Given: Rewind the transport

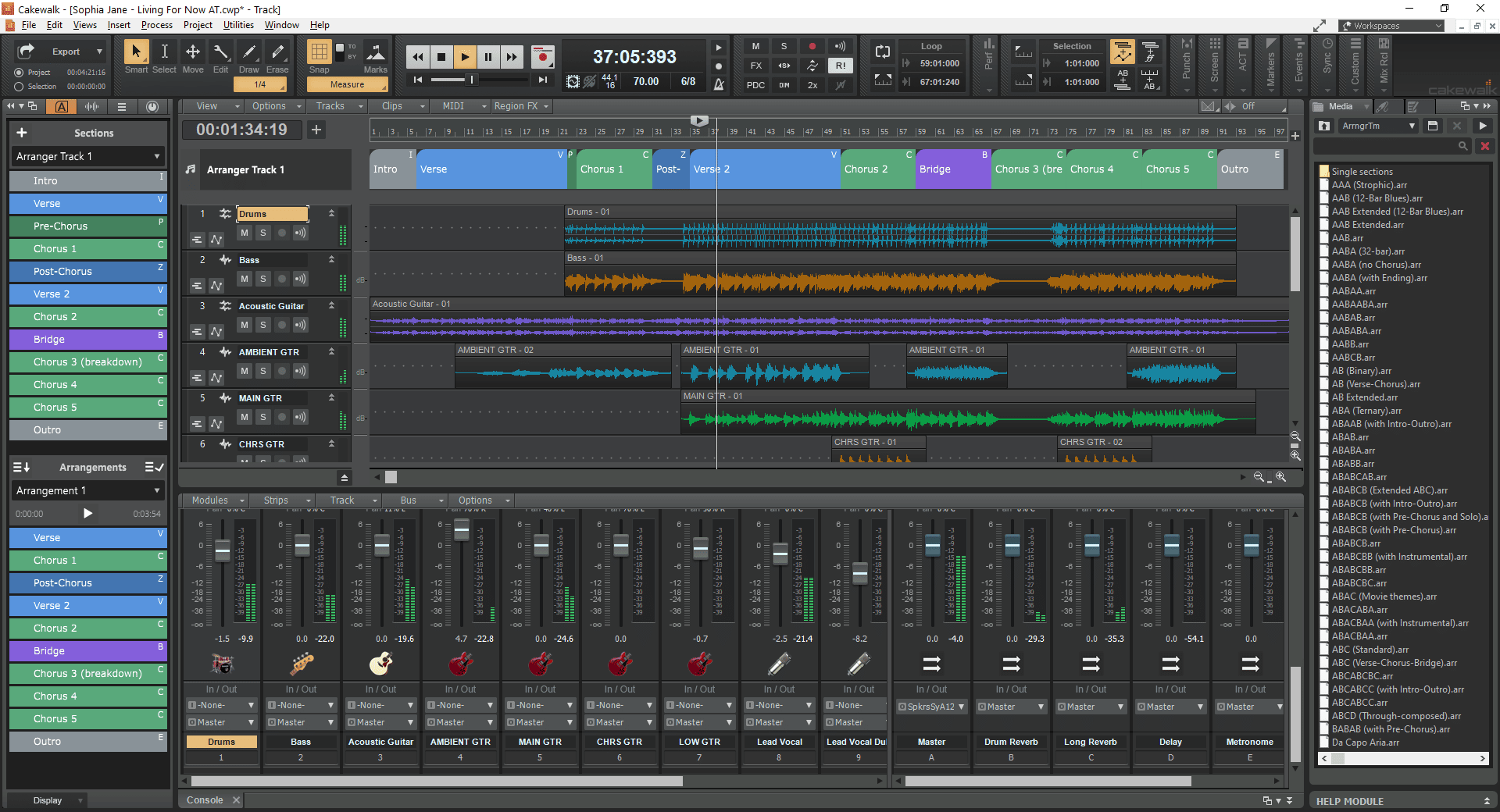Looking at the screenshot, I should coord(418,56).
